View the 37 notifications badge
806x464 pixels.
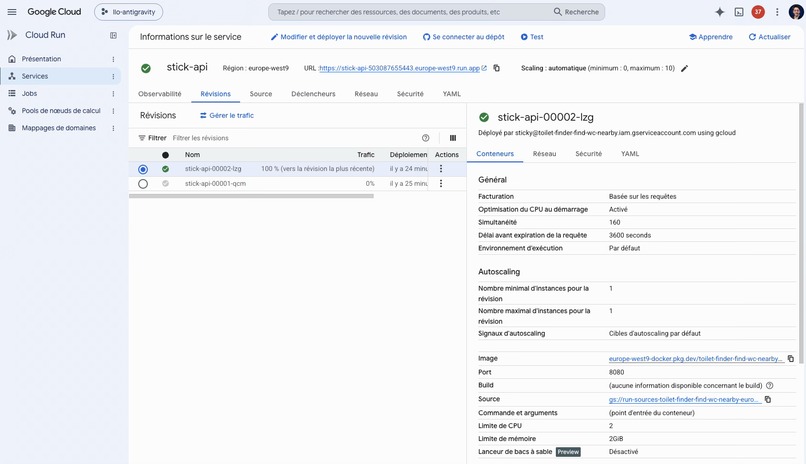point(758,12)
